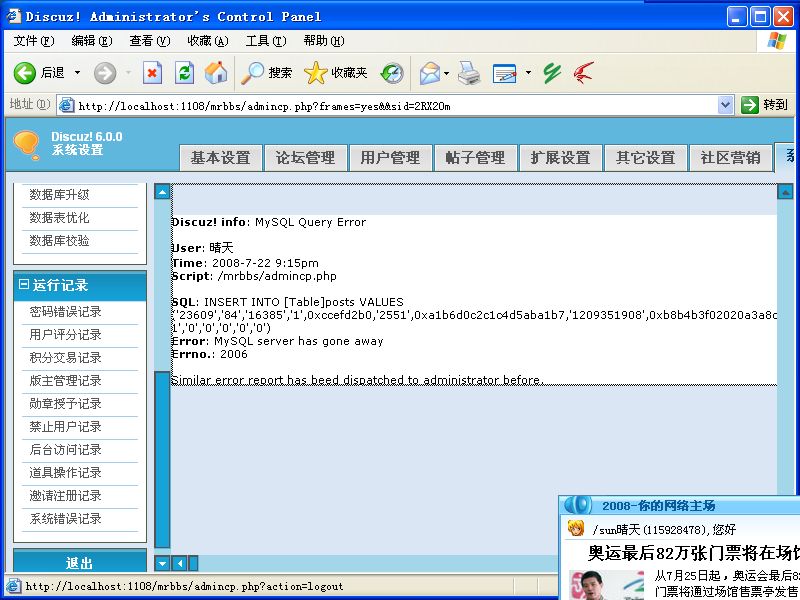
Task: Open the 邀请注册记录 link
Action: [65, 495]
